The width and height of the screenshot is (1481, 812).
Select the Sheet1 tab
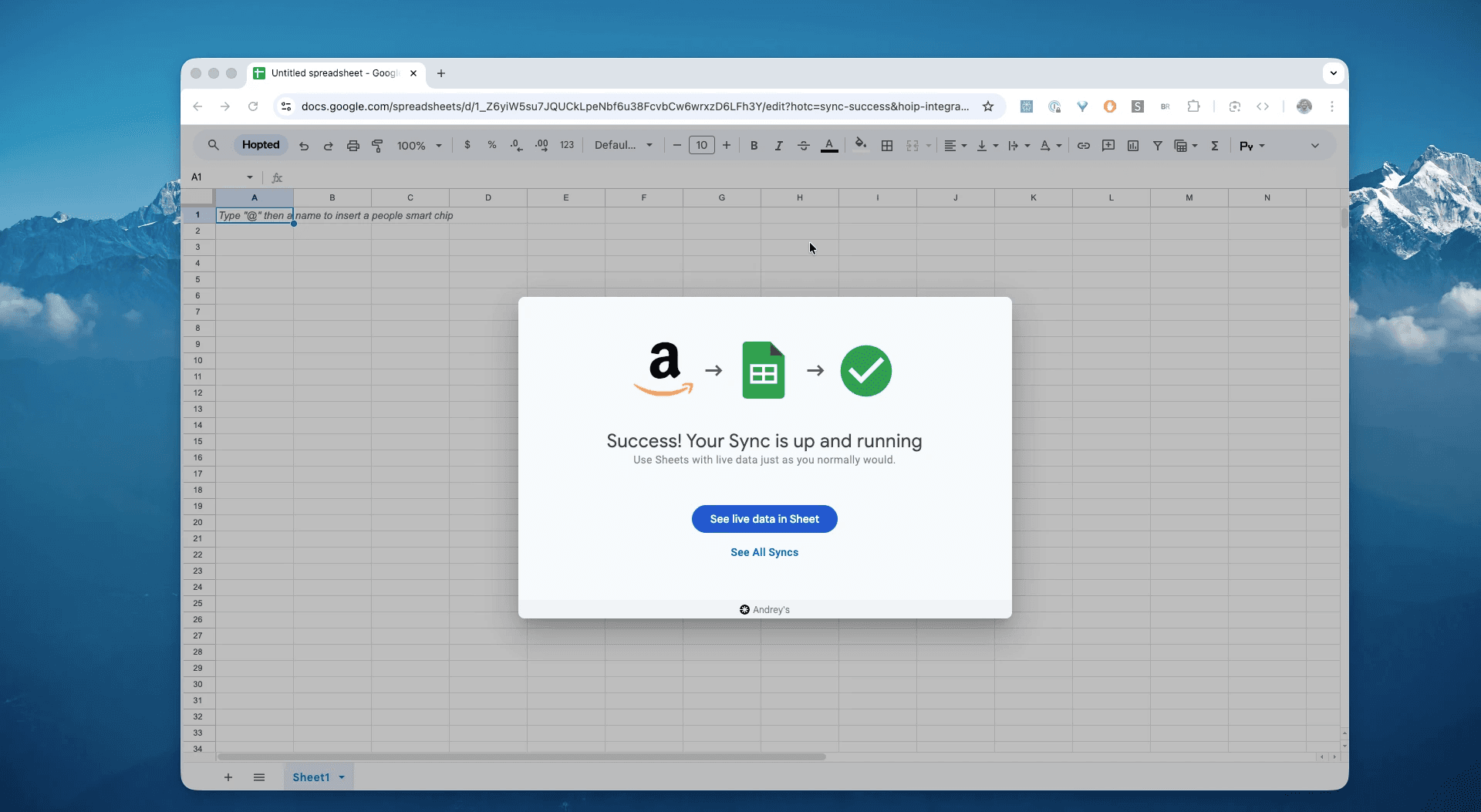click(311, 777)
